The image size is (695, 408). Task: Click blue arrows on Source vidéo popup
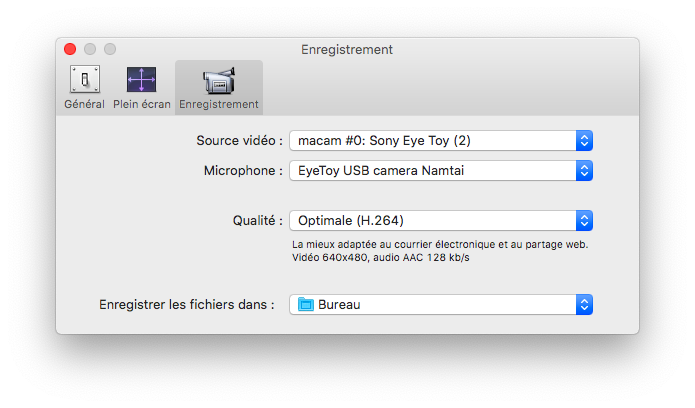[585, 140]
